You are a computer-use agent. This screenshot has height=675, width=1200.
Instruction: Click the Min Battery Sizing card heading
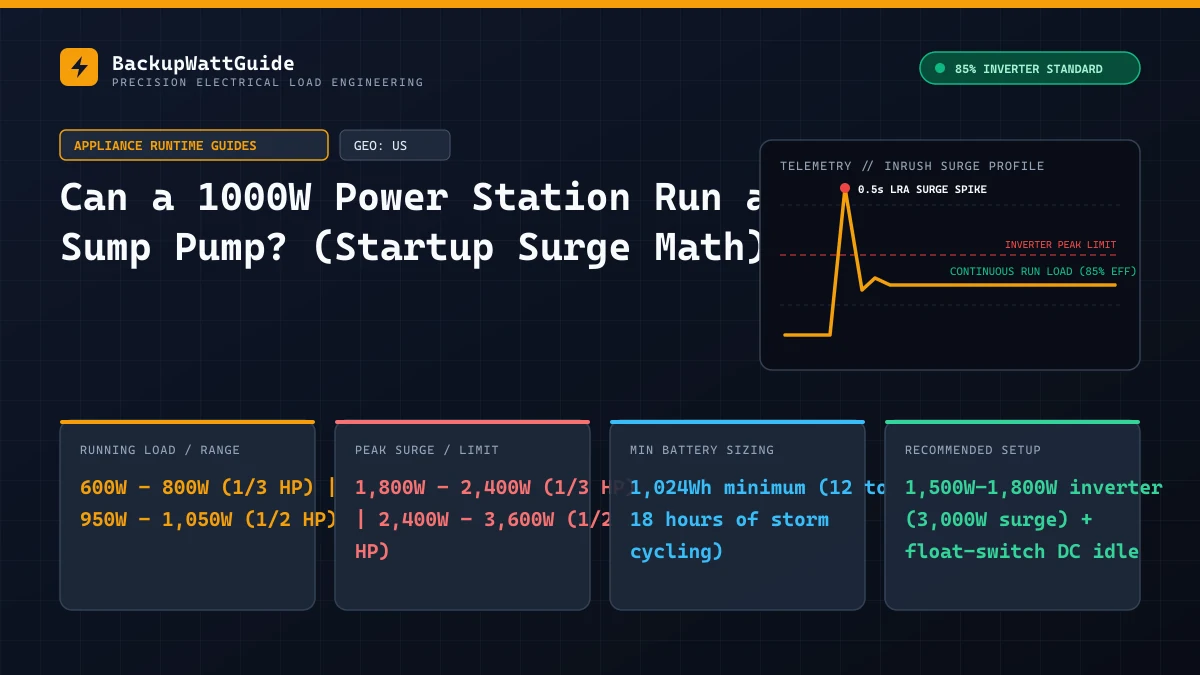tap(702, 450)
